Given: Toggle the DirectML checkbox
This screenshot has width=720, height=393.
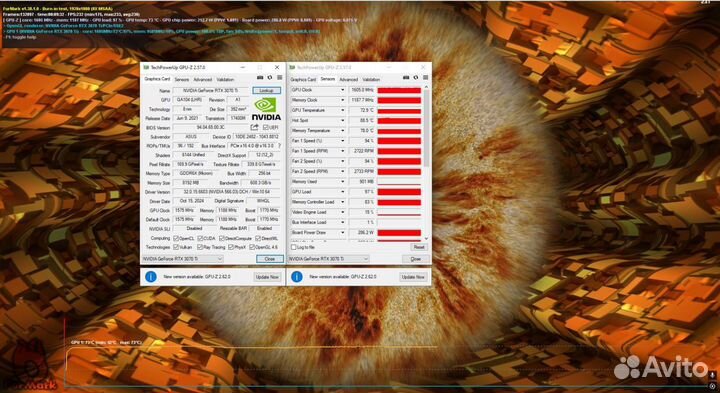Looking at the screenshot, I should point(258,238).
